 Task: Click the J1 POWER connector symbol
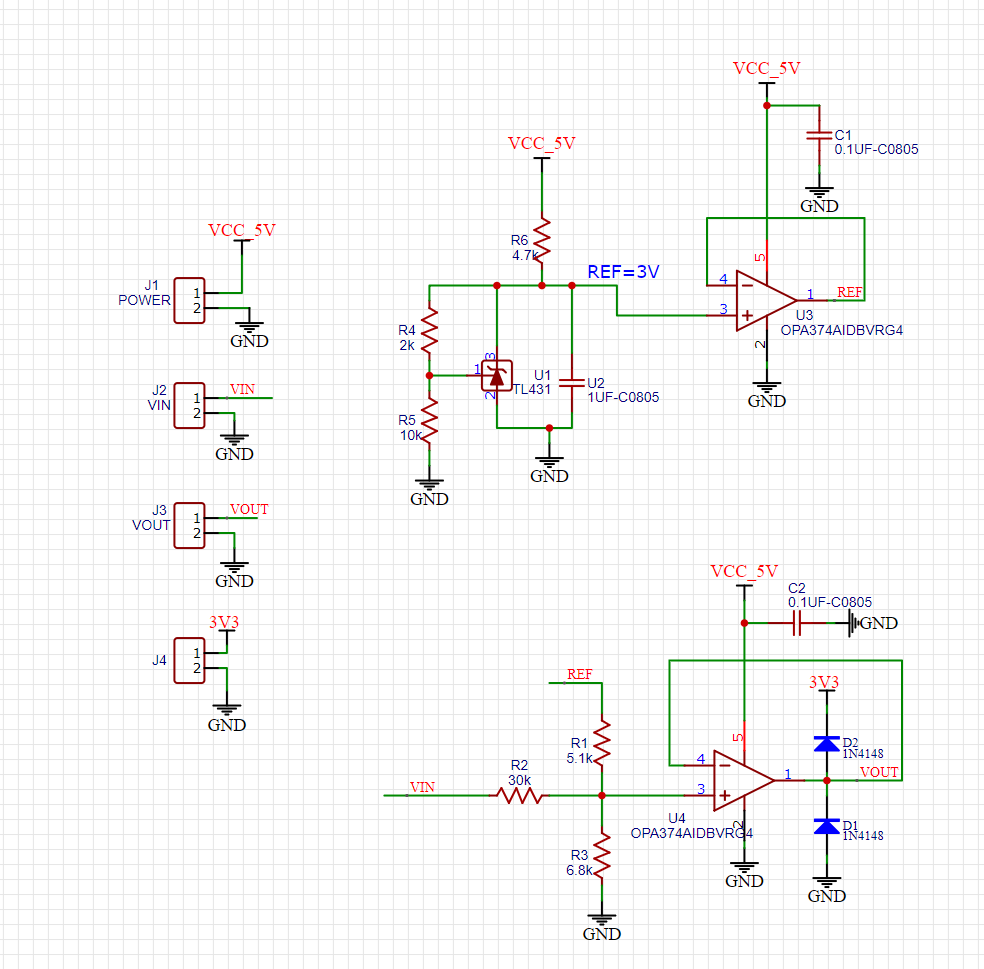tap(189, 300)
